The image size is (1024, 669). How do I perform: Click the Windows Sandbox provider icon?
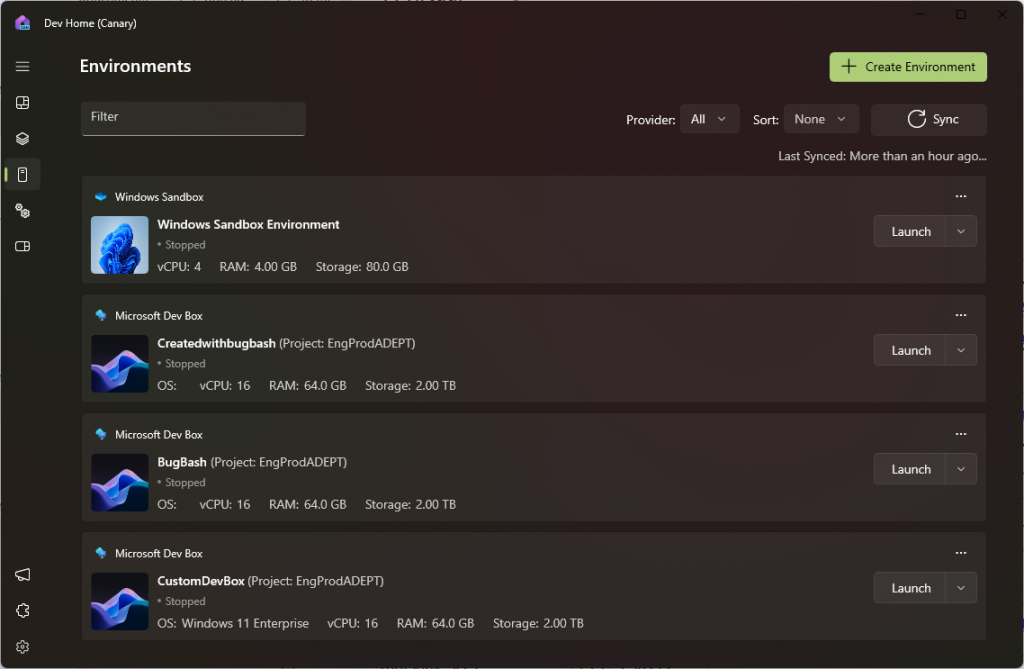click(x=98, y=196)
